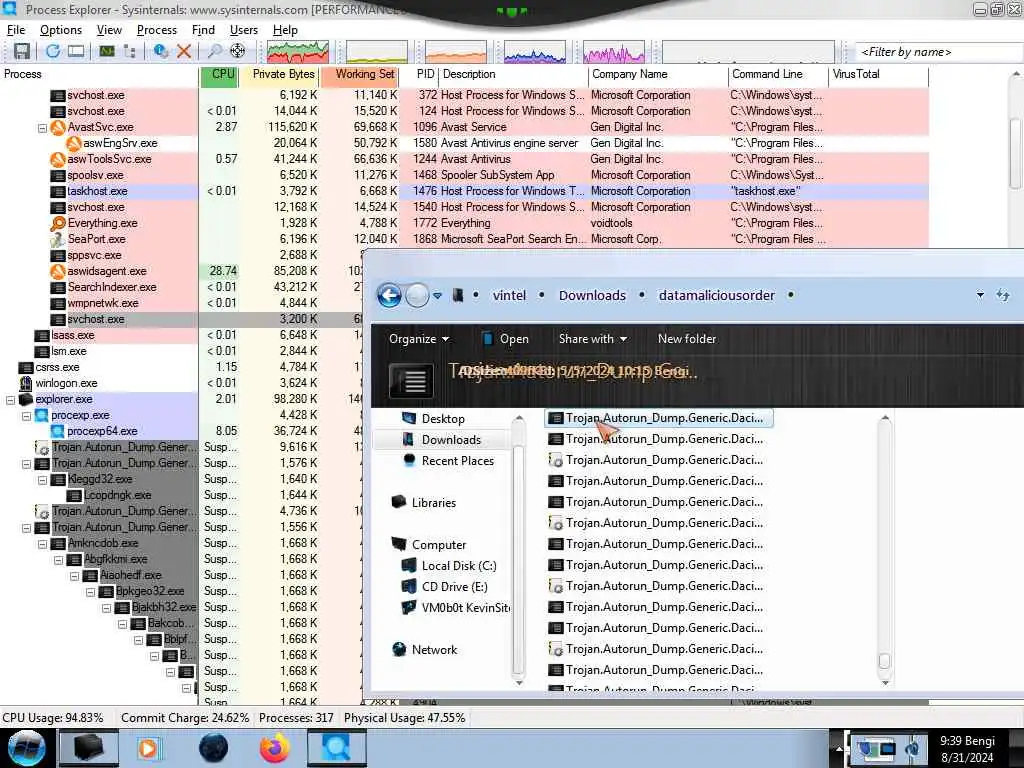Sort by the Private Bytes column header
The height and width of the screenshot is (768, 1024).
tap(279, 74)
